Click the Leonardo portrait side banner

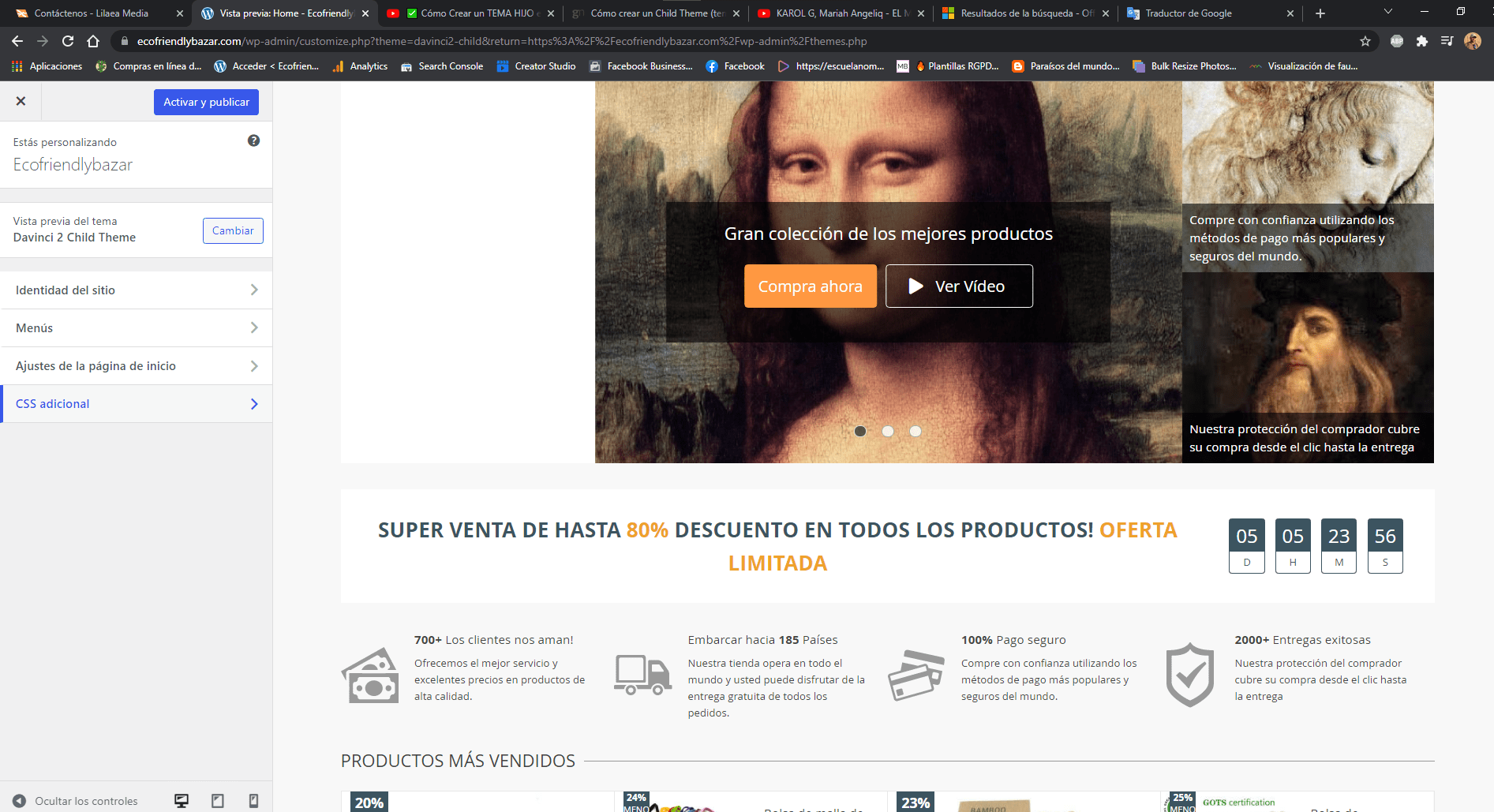point(1308,368)
